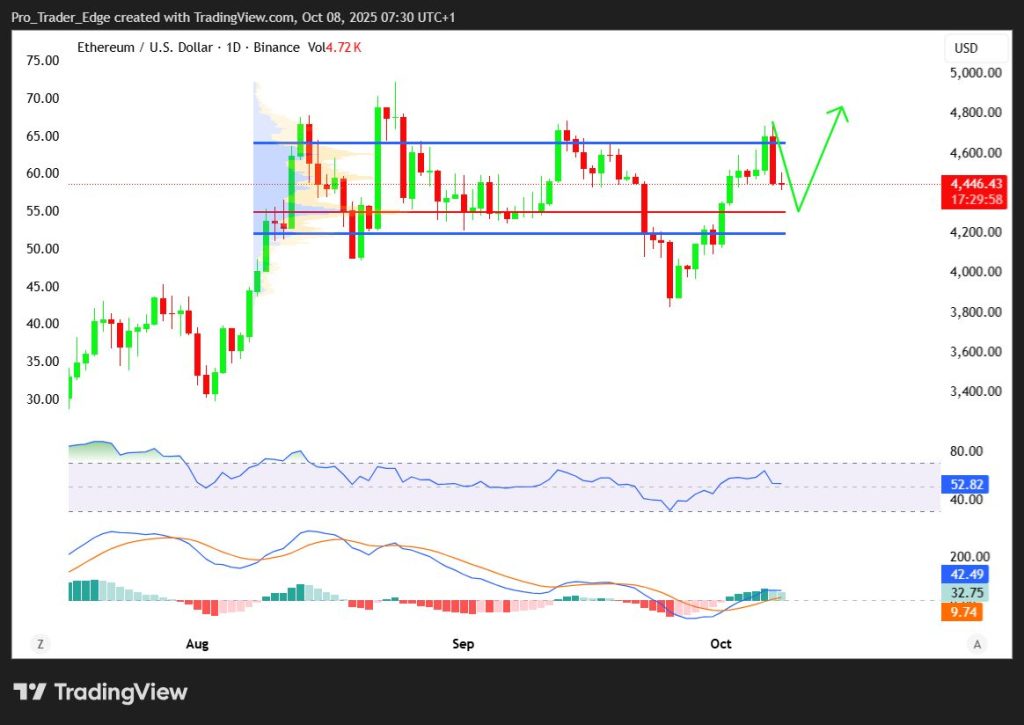Click the Ethereum / U.S. Dollar symbol title
Viewport: 1024px width, 725px height.
click(x=144, y=46)
